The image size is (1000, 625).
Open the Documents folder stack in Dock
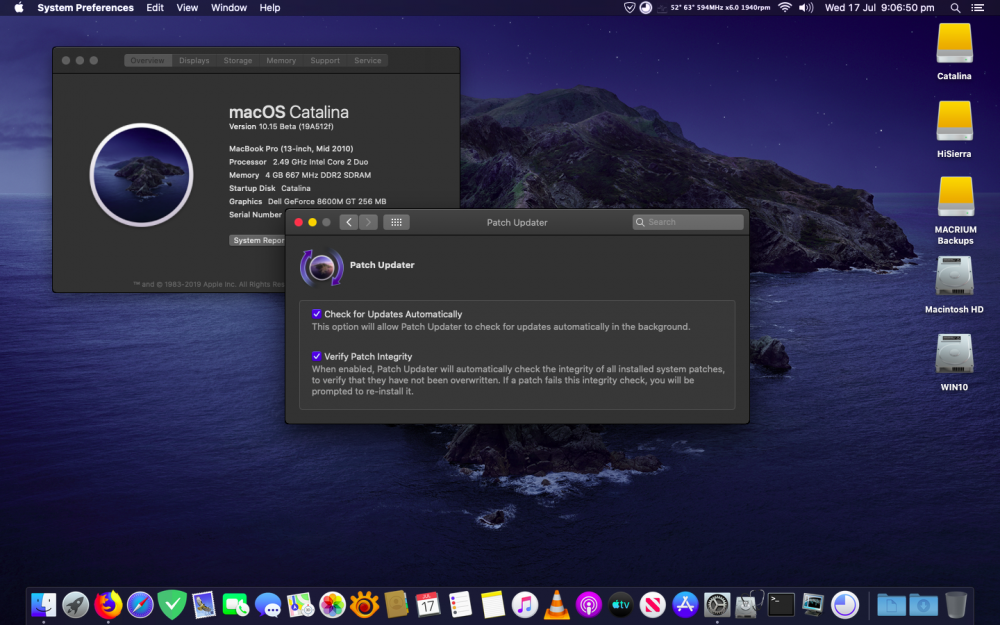tap(891, 605)
